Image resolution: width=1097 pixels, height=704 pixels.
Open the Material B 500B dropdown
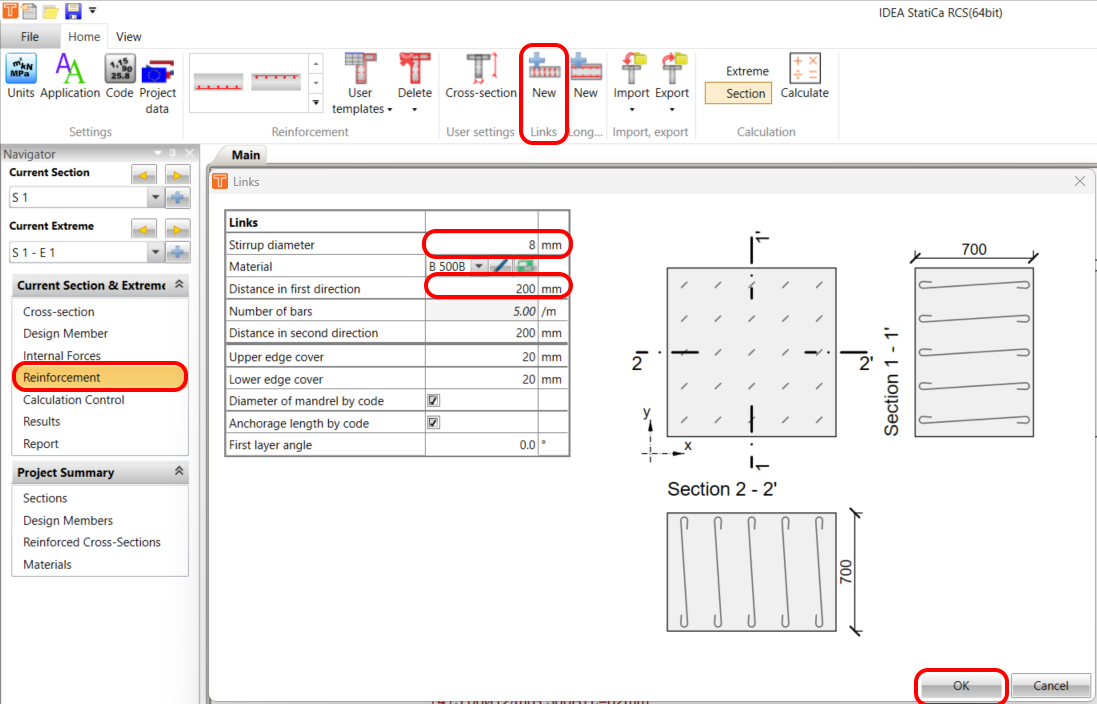tap(478, 267)
